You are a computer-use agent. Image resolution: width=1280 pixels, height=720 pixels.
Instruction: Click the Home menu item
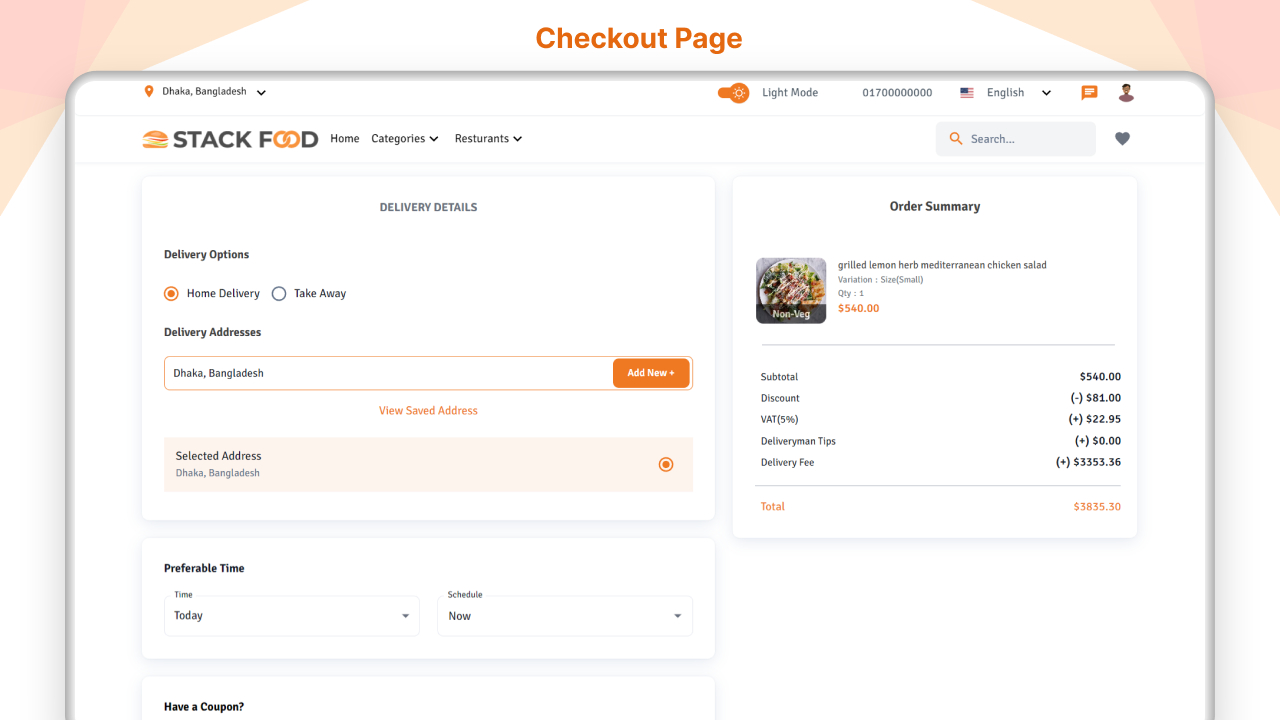[344, 139]
